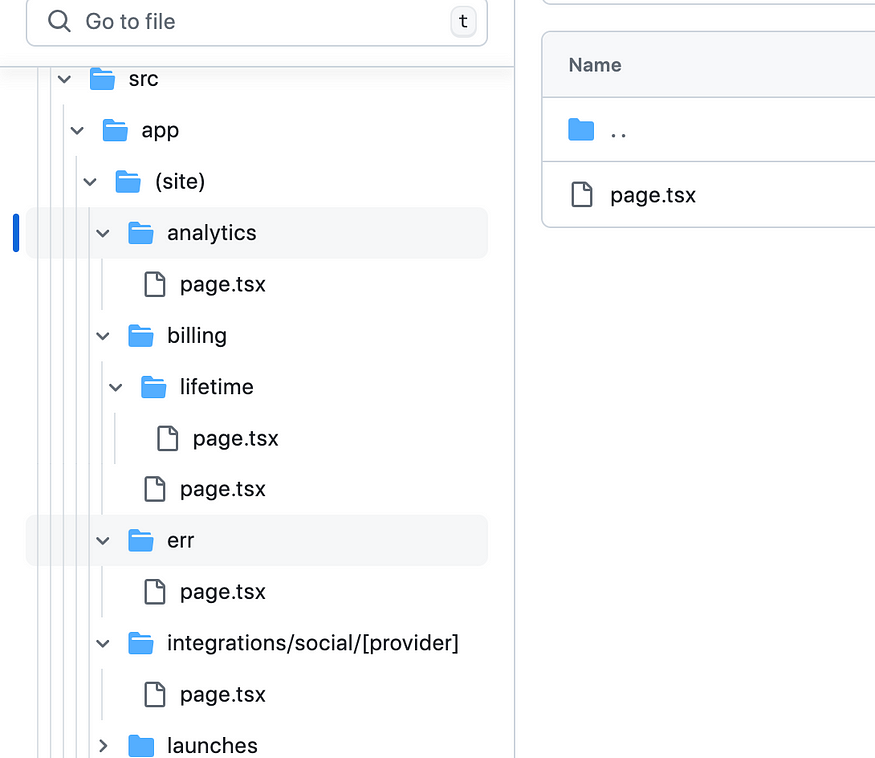Viewport: 875px width, 758px height.
Task: Click file icon of page.tsx under err
Action: pyautogui.click(x=155, y=592)
